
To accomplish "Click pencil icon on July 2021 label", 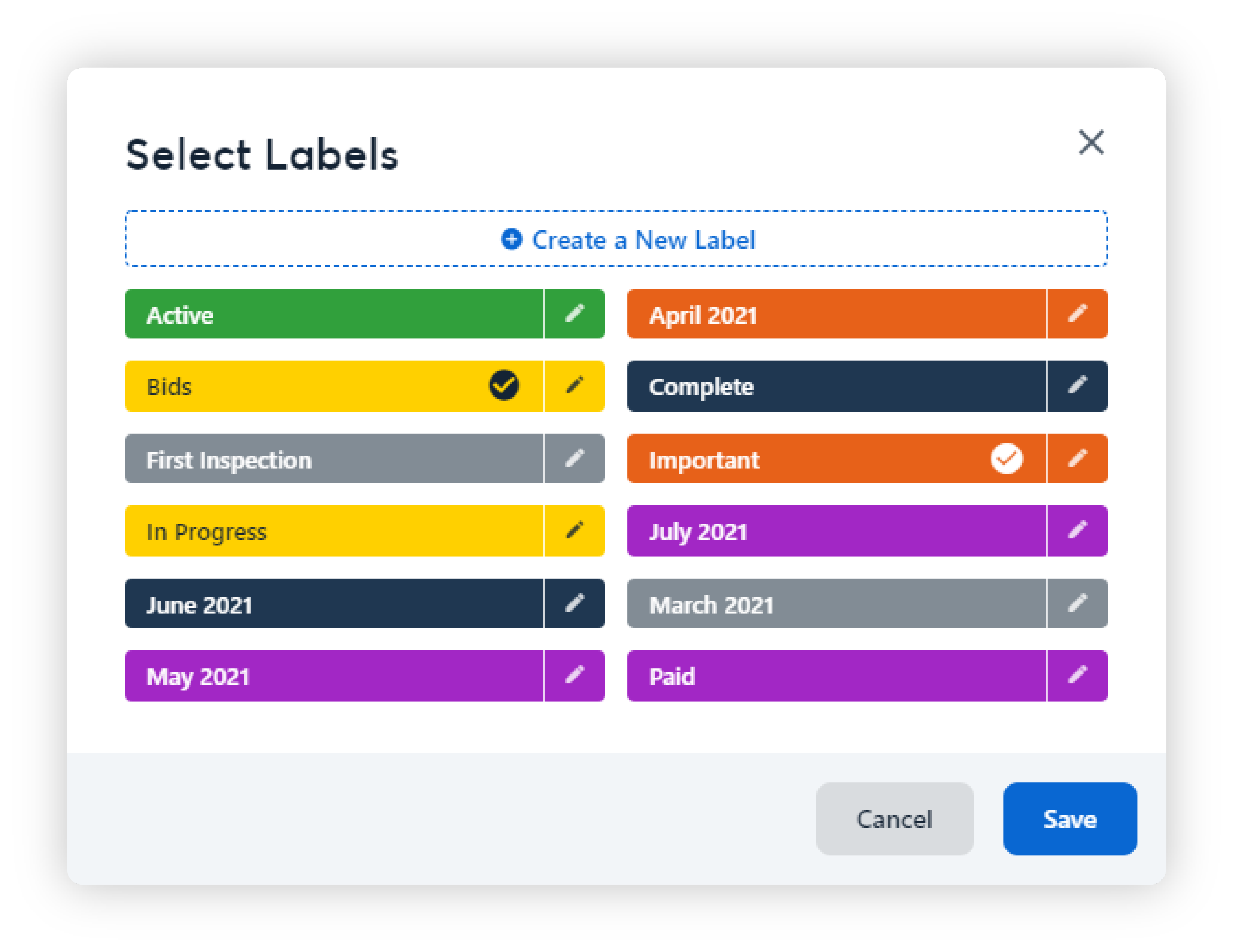I will [1077, 531].
